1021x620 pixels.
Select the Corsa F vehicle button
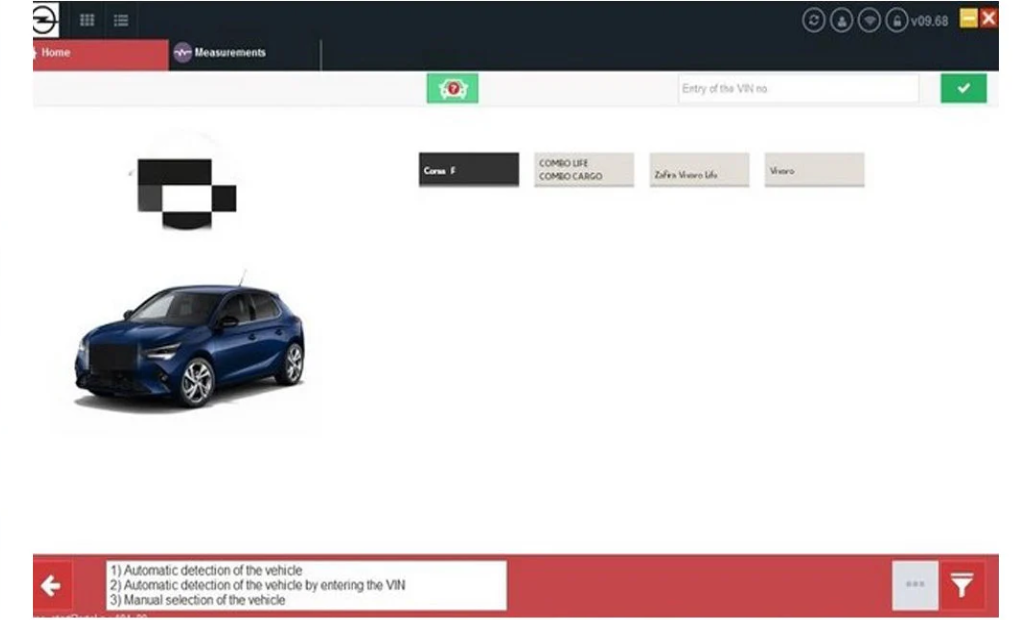pyautogui.click(x=469, y=170)
